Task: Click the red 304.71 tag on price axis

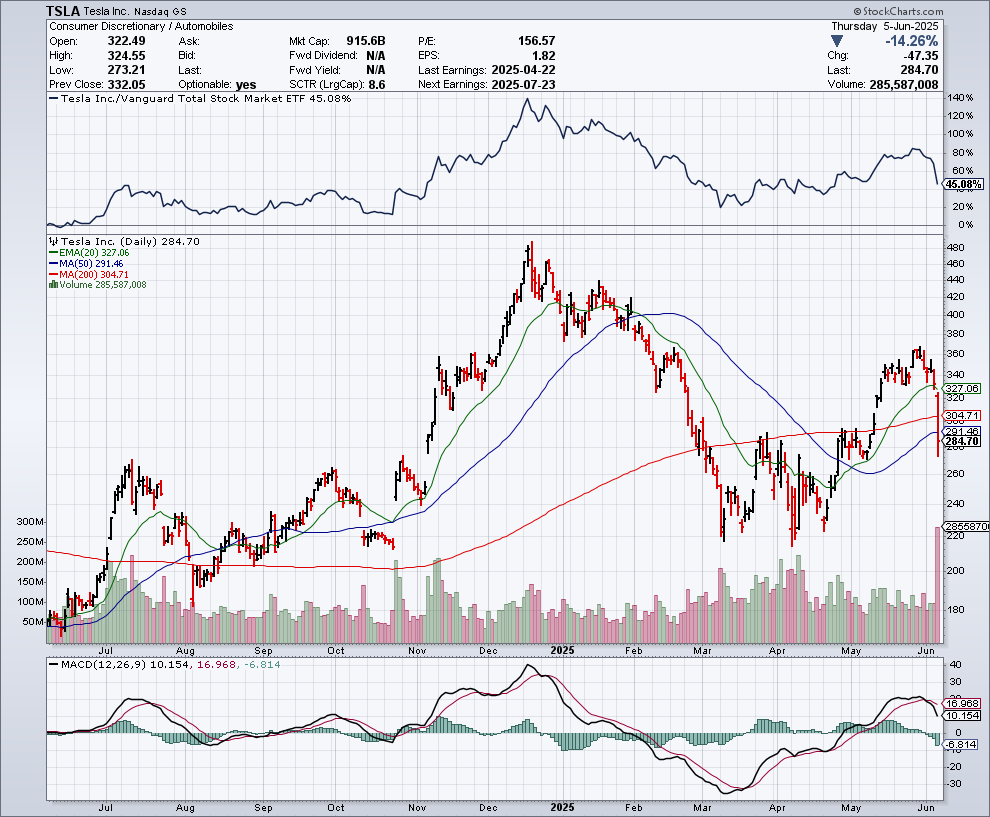Action: pos(963,415)
